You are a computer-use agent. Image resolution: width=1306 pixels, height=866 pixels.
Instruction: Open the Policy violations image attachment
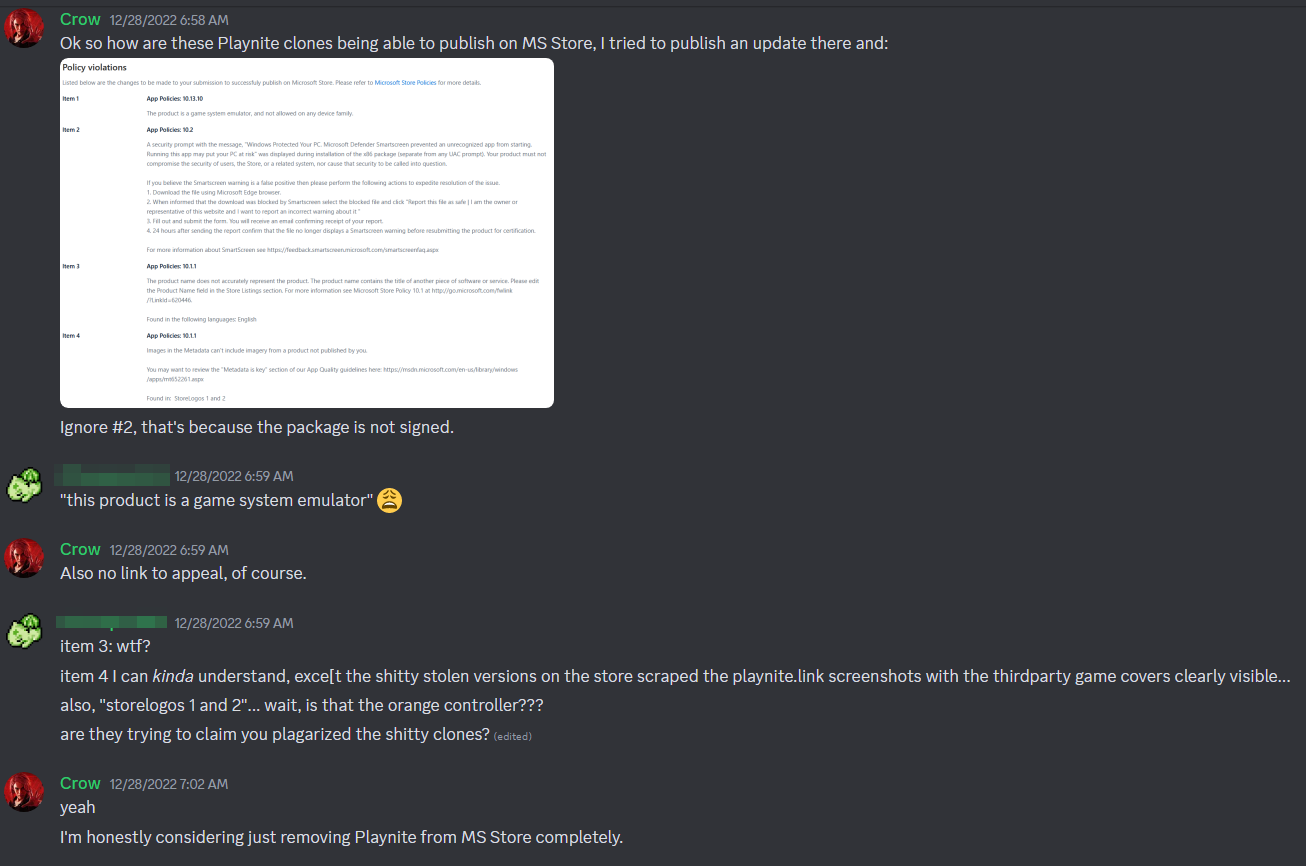[x=307, y=233]
